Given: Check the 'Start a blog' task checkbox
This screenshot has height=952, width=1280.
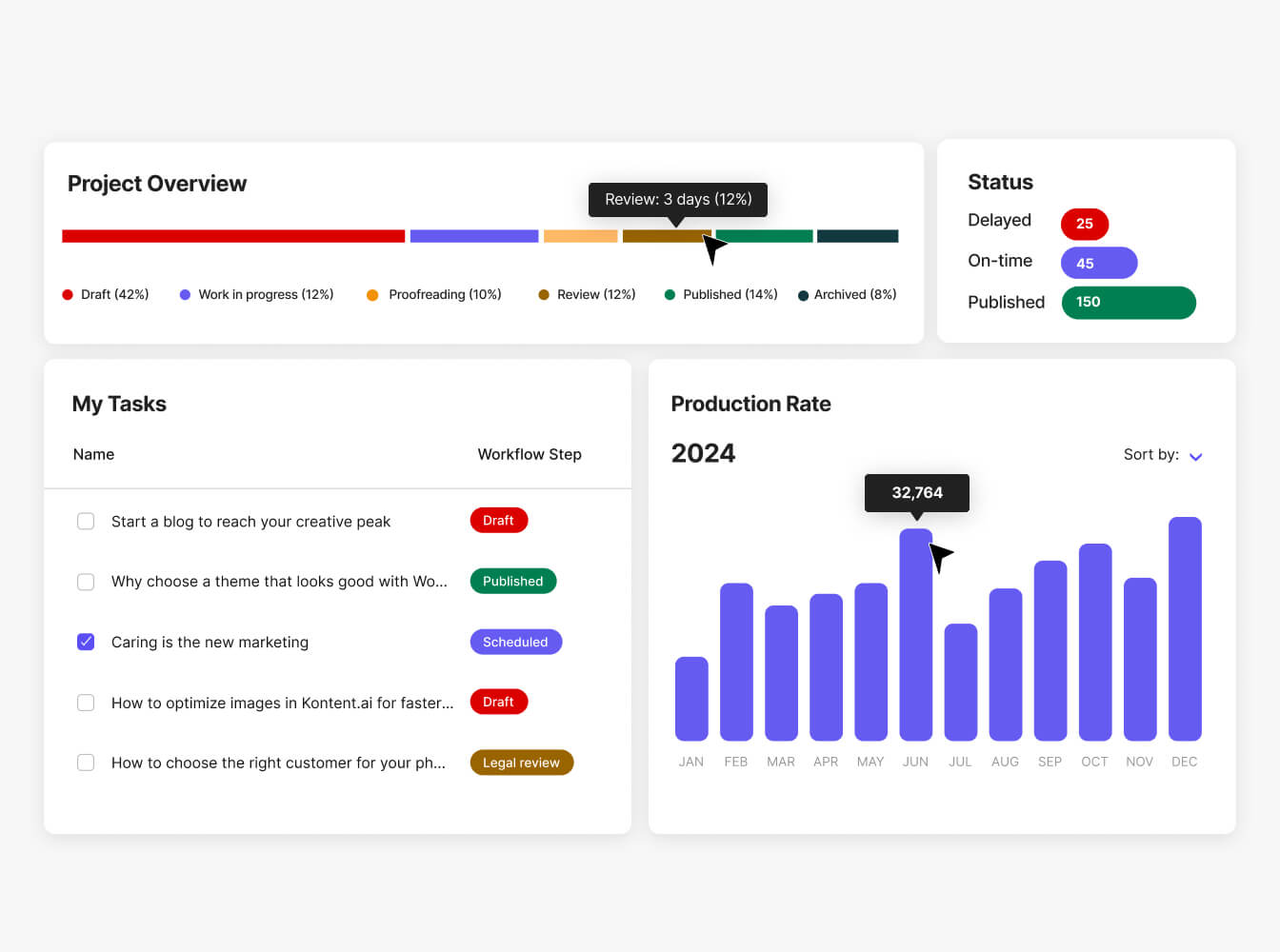Looking at the screenshot, I should coord(86,522).
